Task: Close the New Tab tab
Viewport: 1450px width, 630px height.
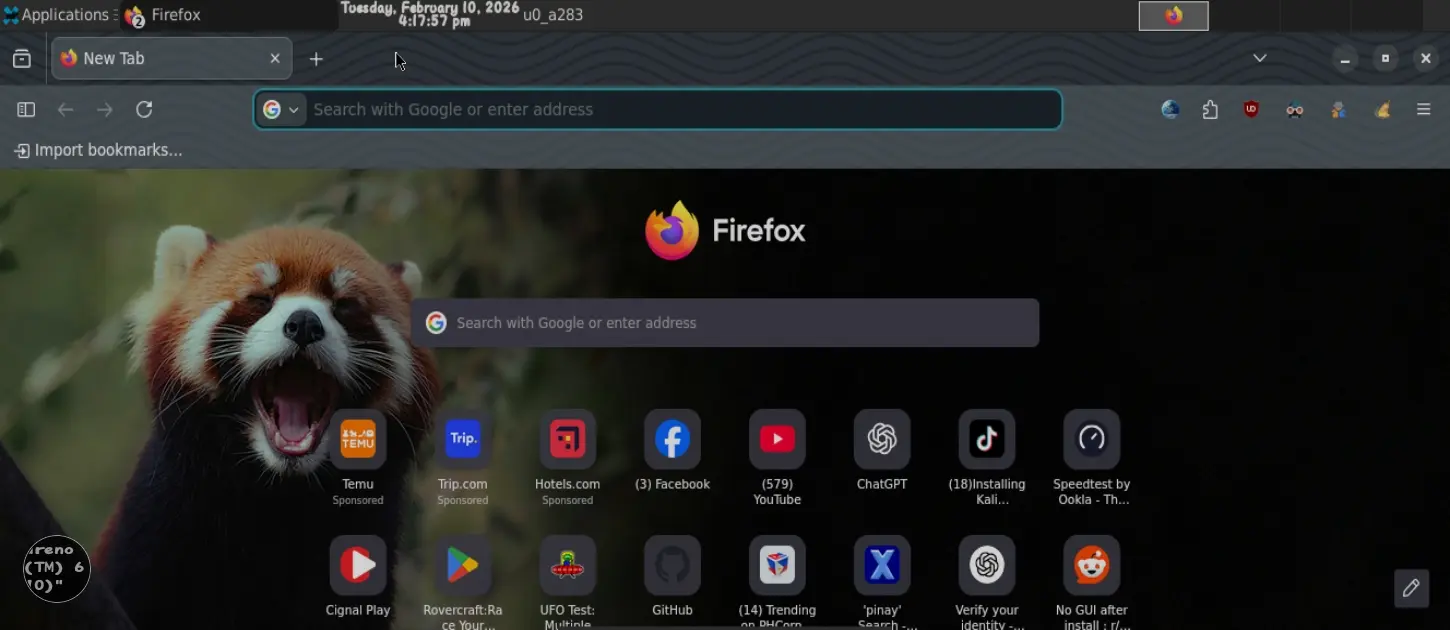Action: [275, 59]
